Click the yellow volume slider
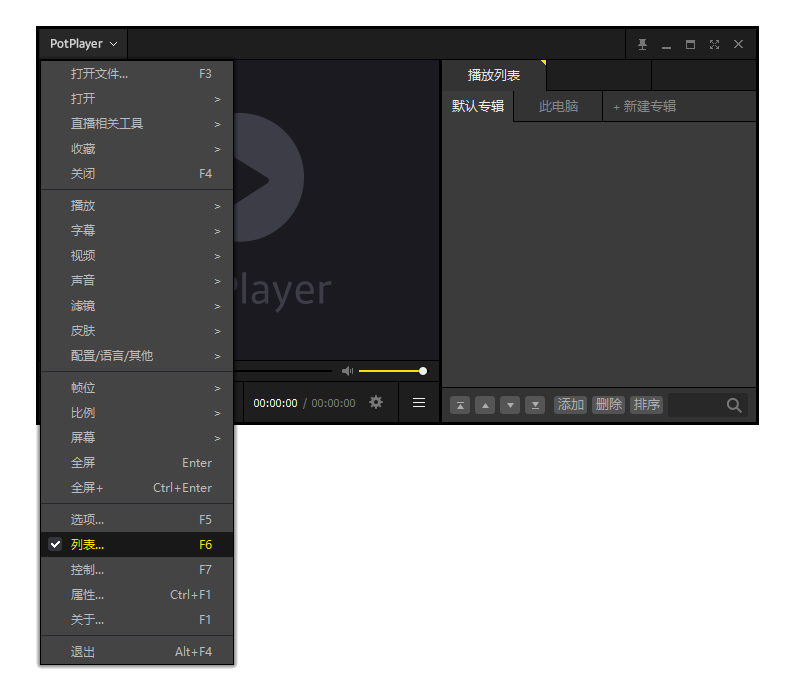787x689 pixels. [x=390, y=371]
